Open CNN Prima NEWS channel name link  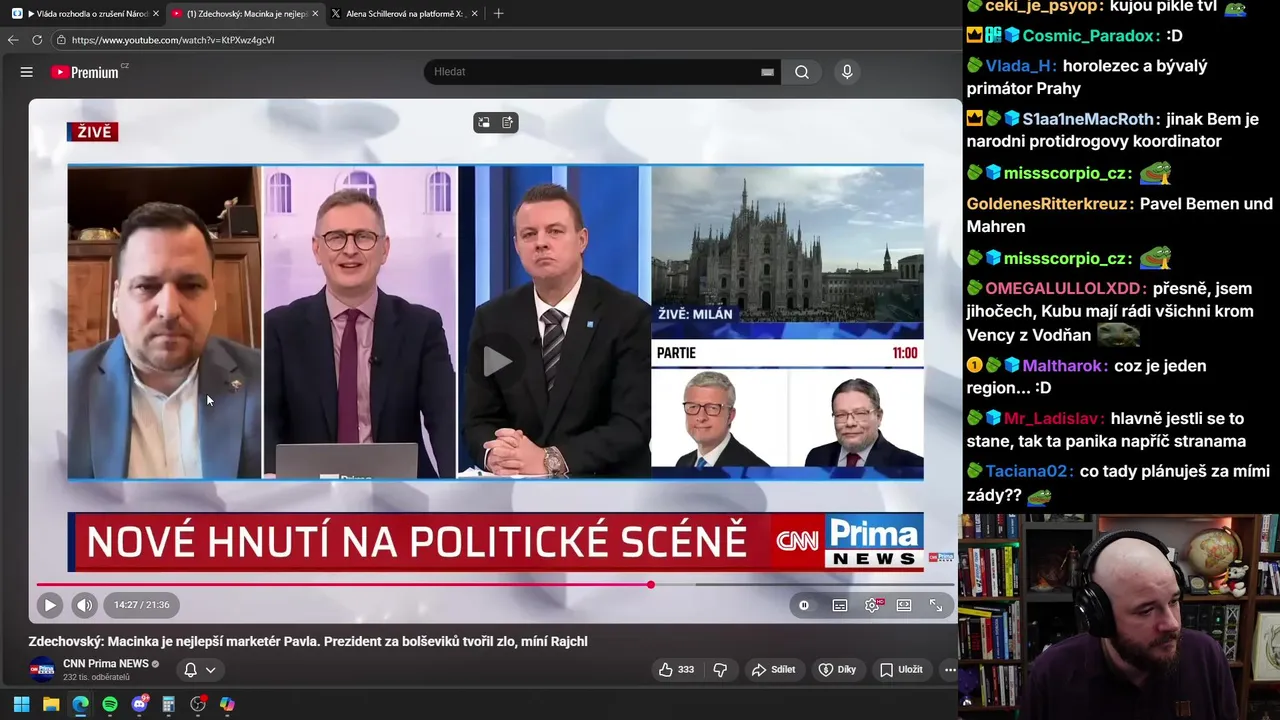pos(106,663)
